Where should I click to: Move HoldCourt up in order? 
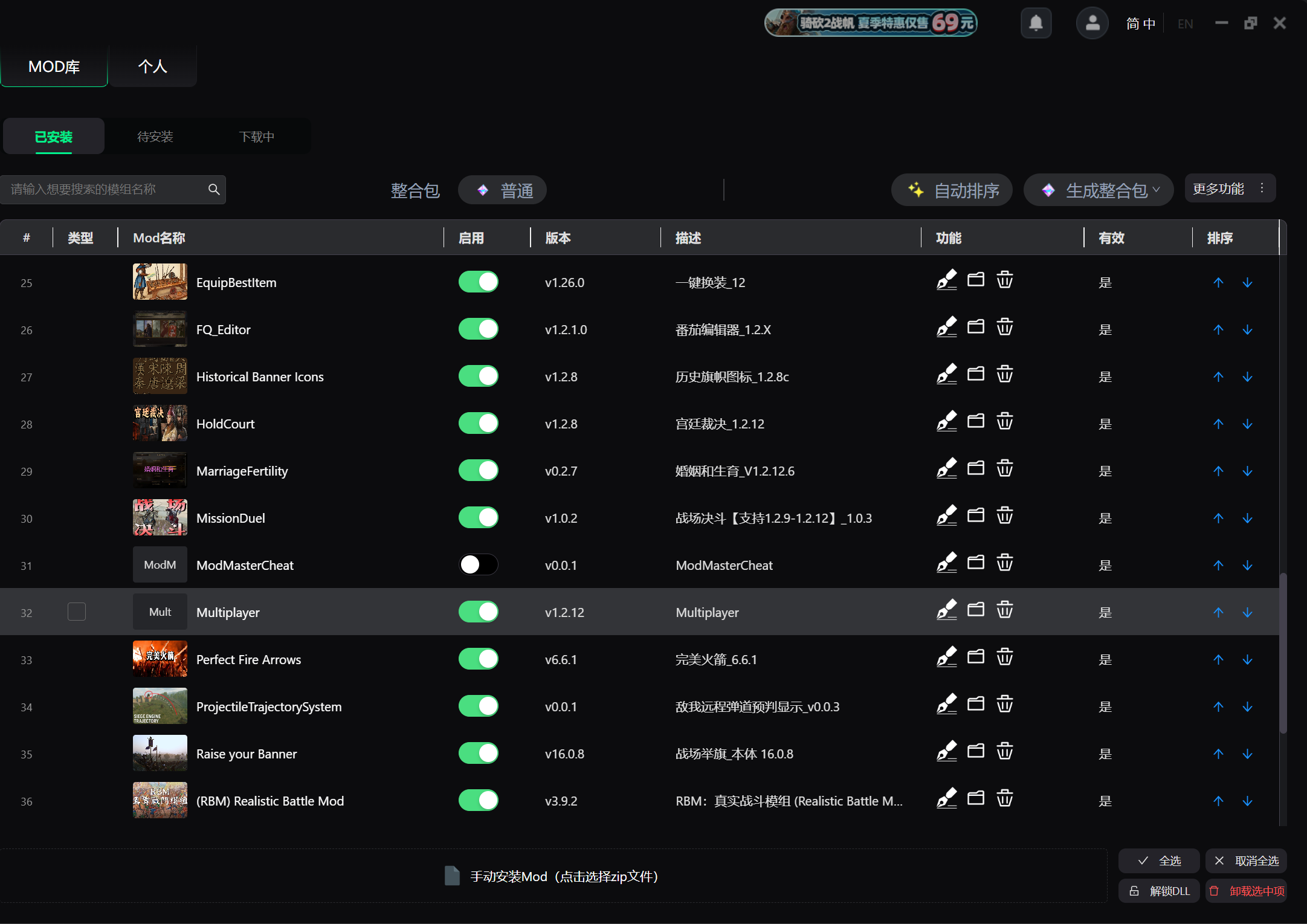[x=1218, y=424]
